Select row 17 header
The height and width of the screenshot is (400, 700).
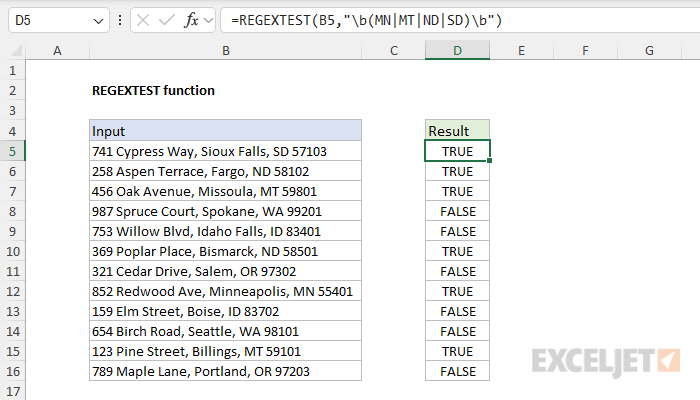12,391
